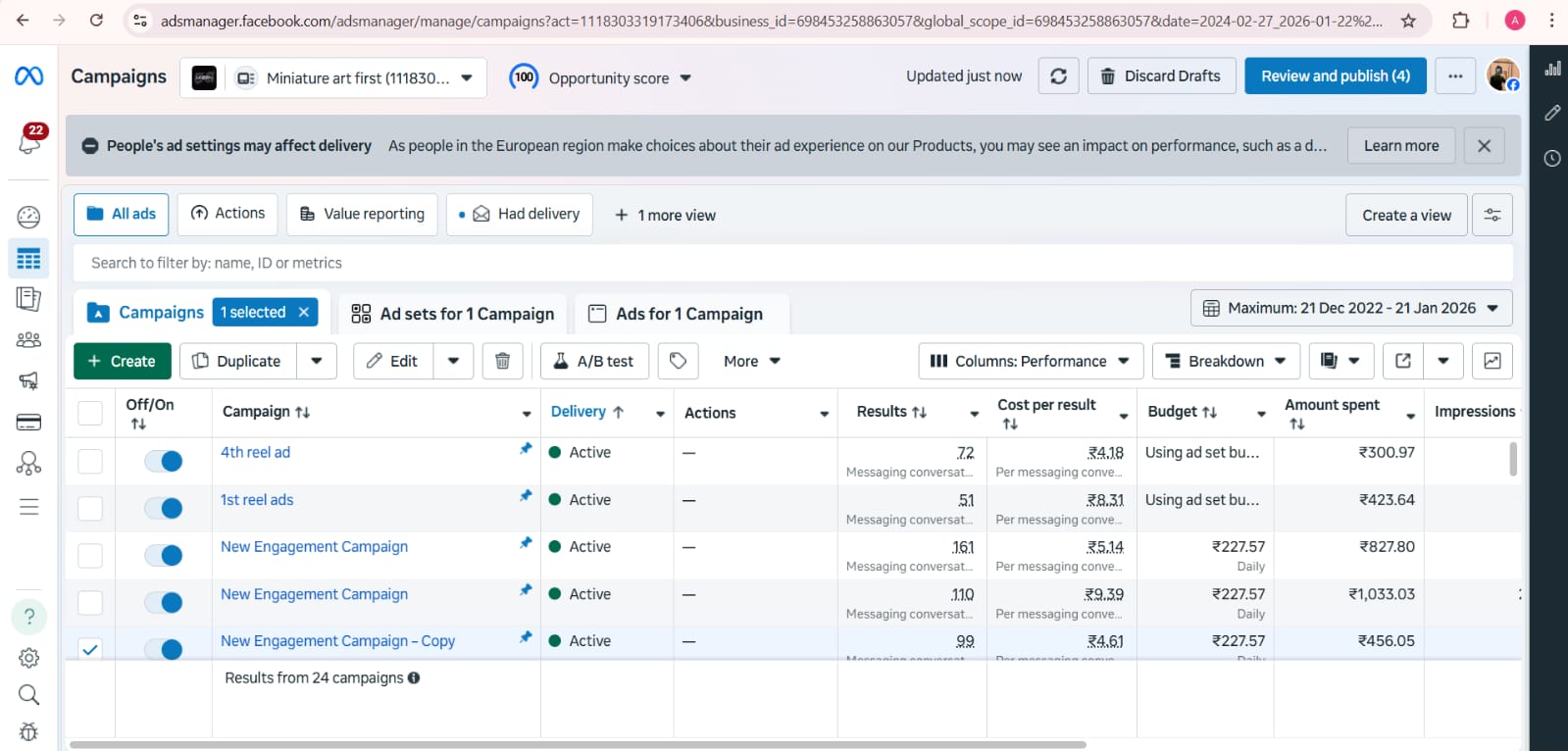The image size is (1568, 751).
Task: Tick the checkbox for 1st reel ads
Action: pyautogui.click(x=90, y=508)
